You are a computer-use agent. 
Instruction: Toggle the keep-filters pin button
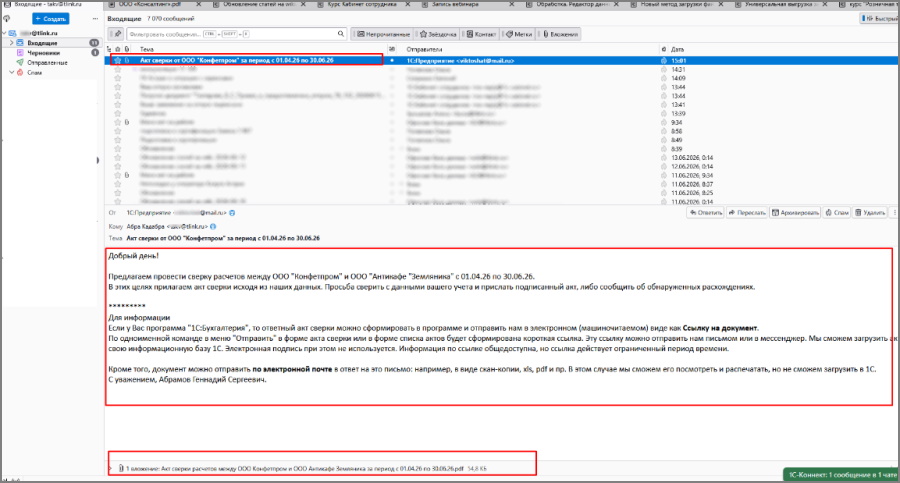(x=117, y=34)
